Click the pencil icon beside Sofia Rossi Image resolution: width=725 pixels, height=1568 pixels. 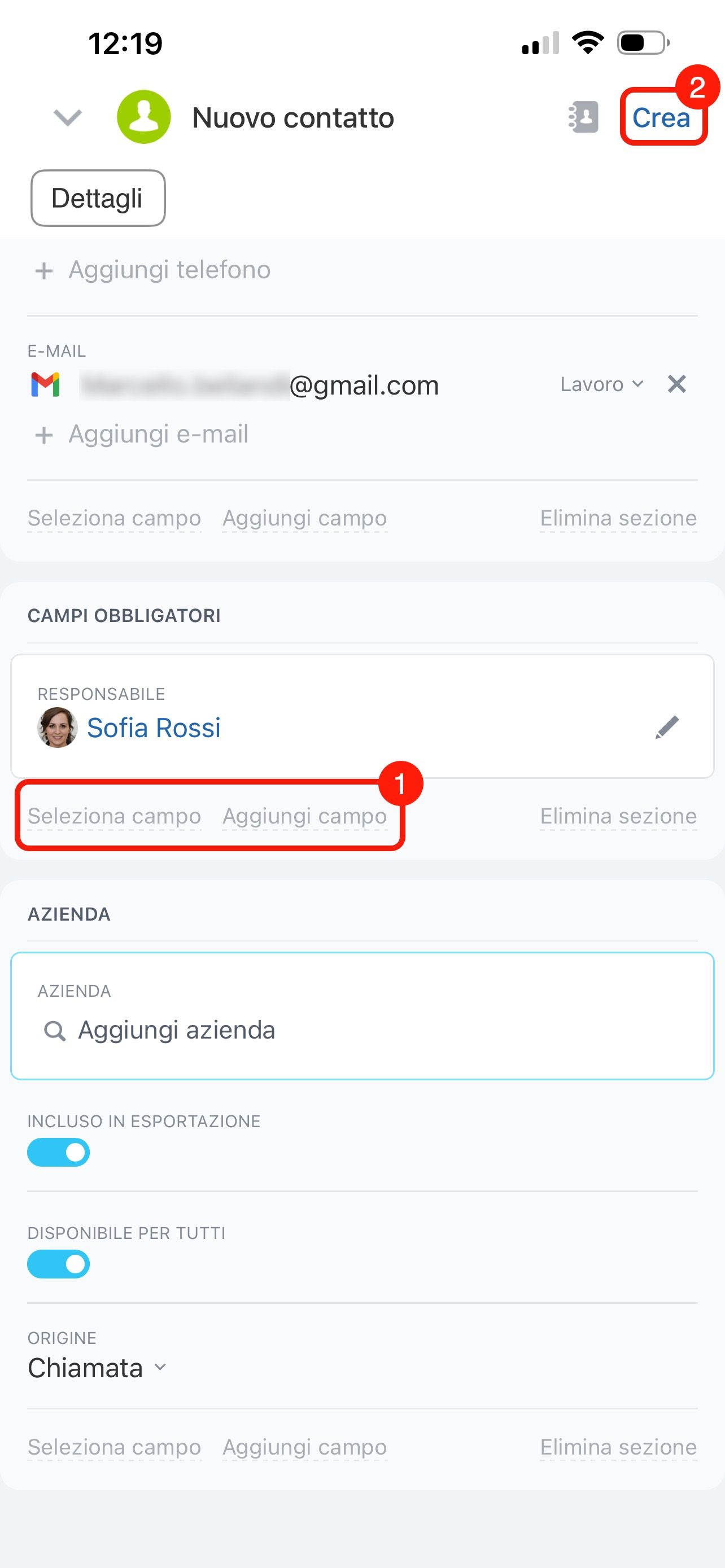click(667, 727)
